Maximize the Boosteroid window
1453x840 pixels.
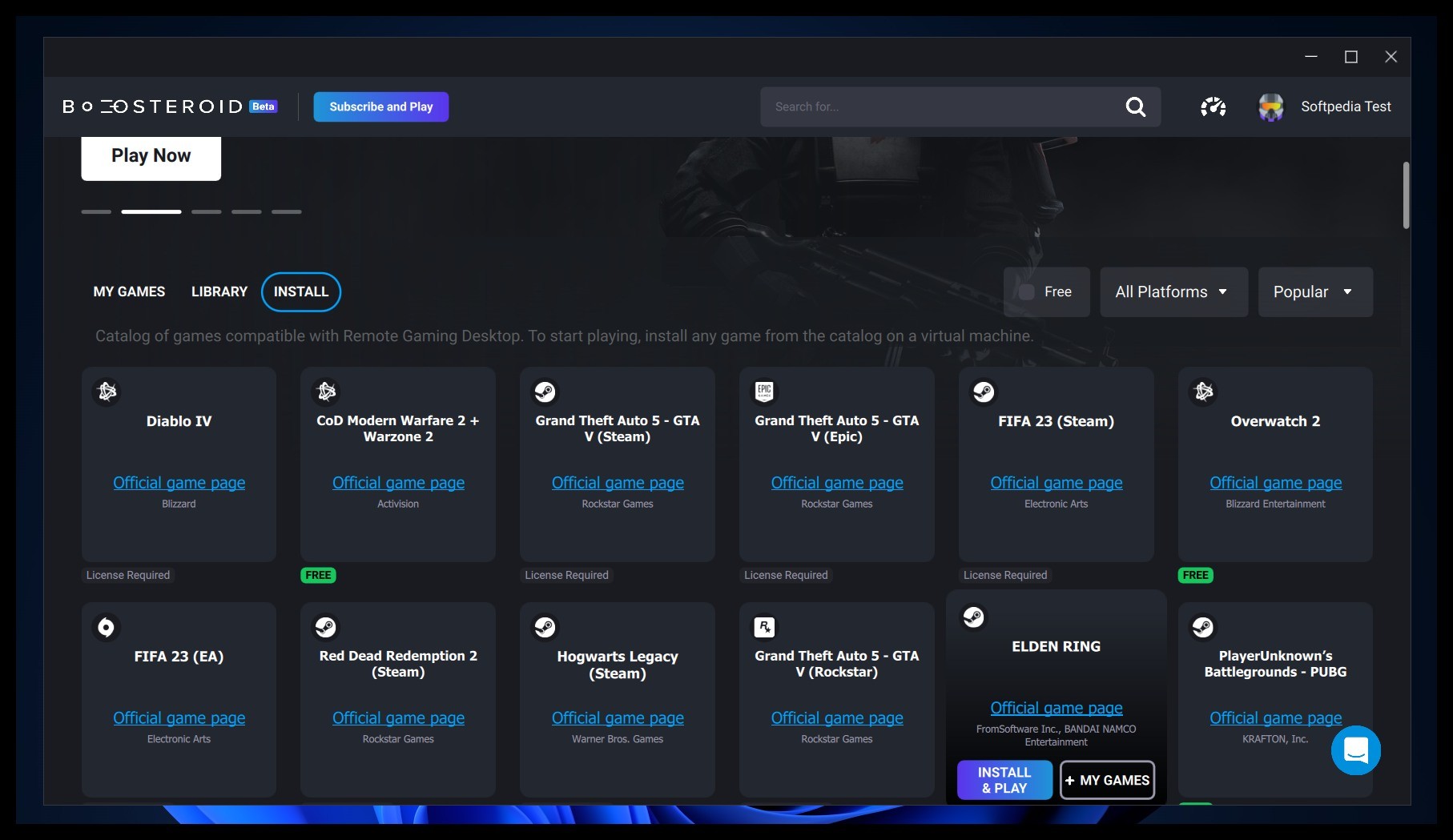[1351, 57]
